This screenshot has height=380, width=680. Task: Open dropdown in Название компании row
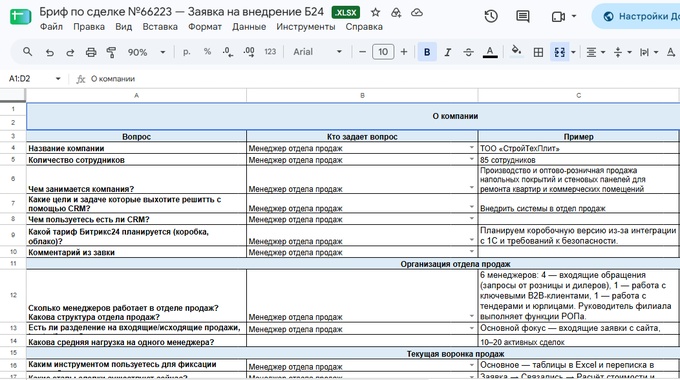click(x=471, y=147)
